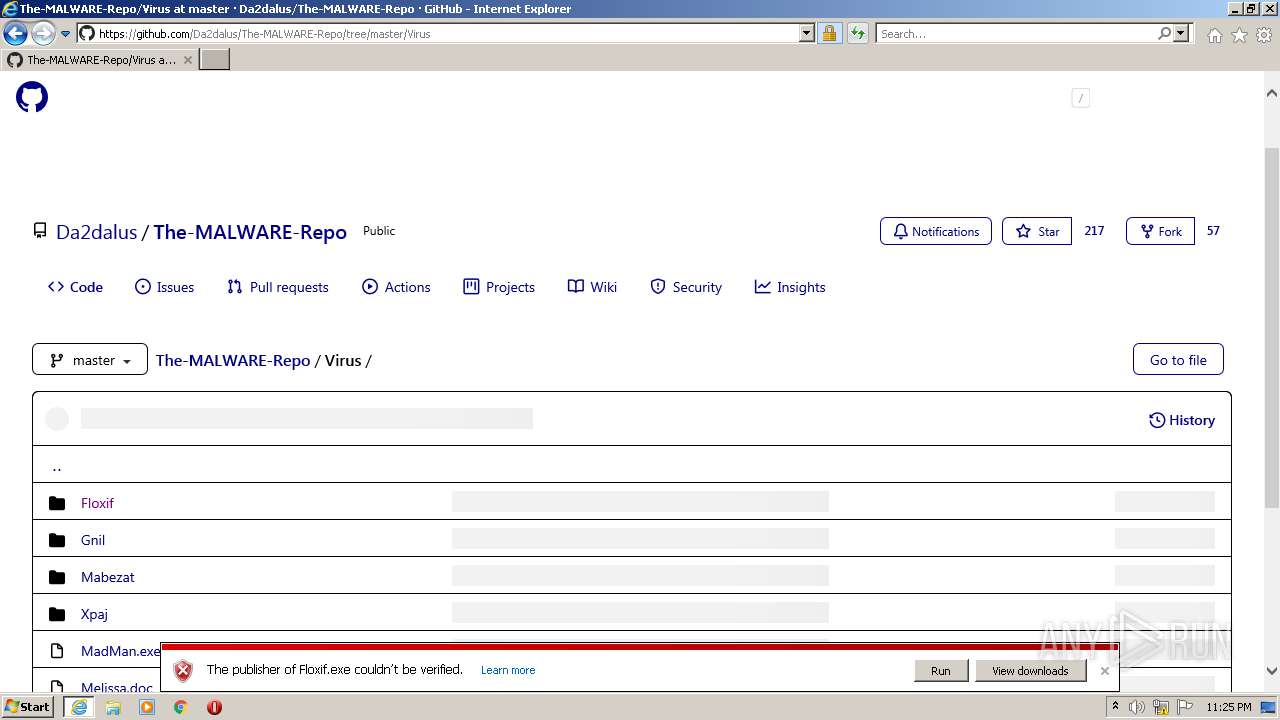
Task: Expand the master branch dropdown
Action: [90, 360]
